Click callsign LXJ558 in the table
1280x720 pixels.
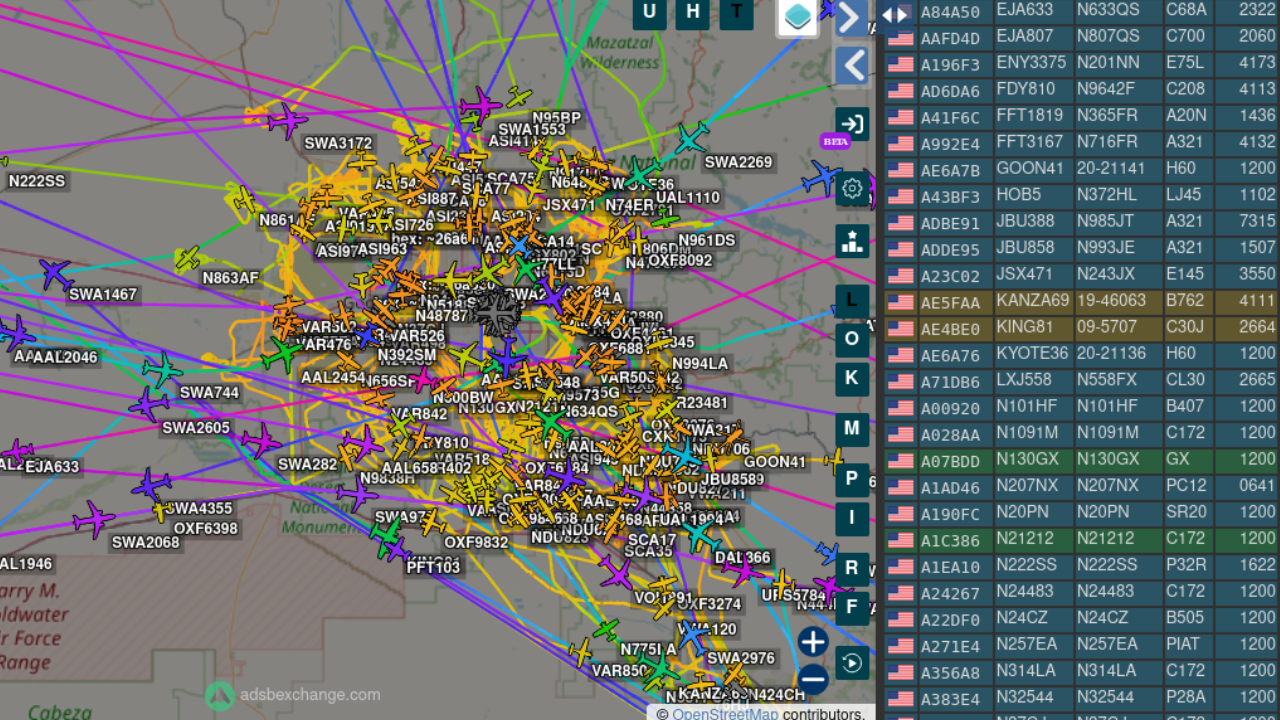(x=1024, y=380)
